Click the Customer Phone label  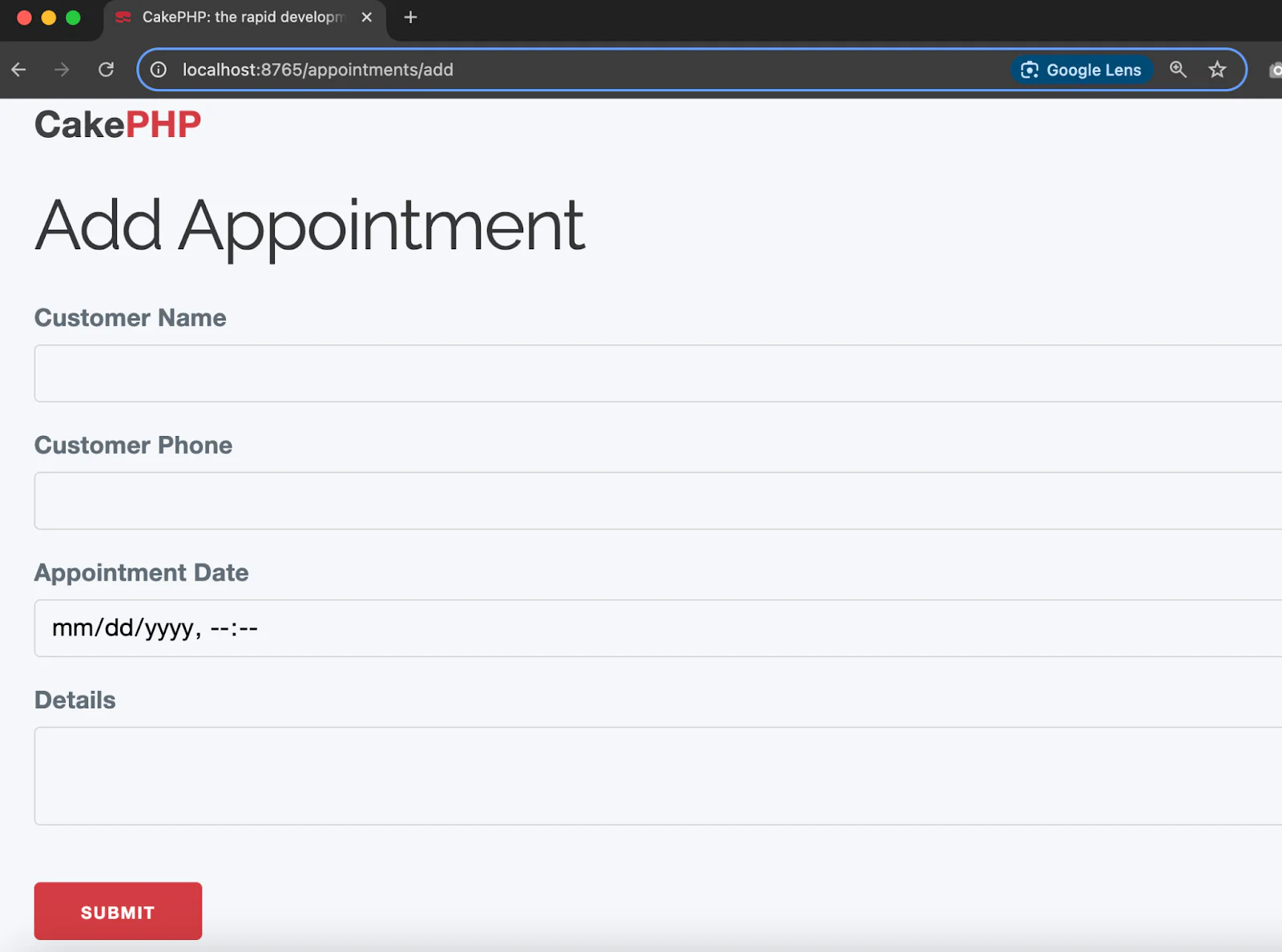[x=133, y=446]
